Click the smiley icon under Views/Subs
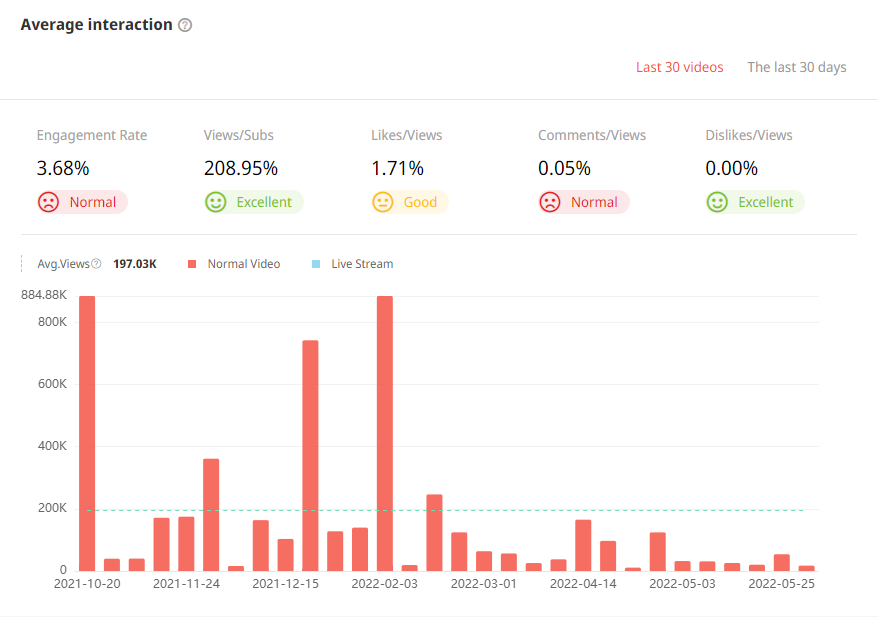The width and height of the screenshot is (878, 617). coord(215,202)
